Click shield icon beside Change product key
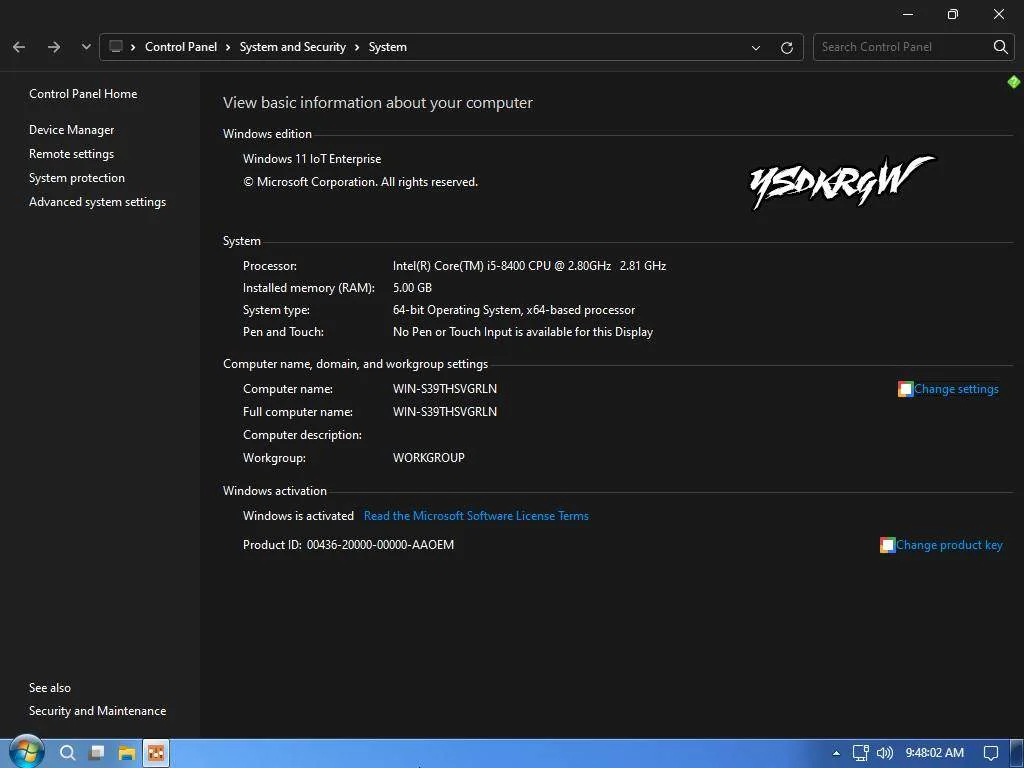The image size is (1024, 768). [888, 545]
